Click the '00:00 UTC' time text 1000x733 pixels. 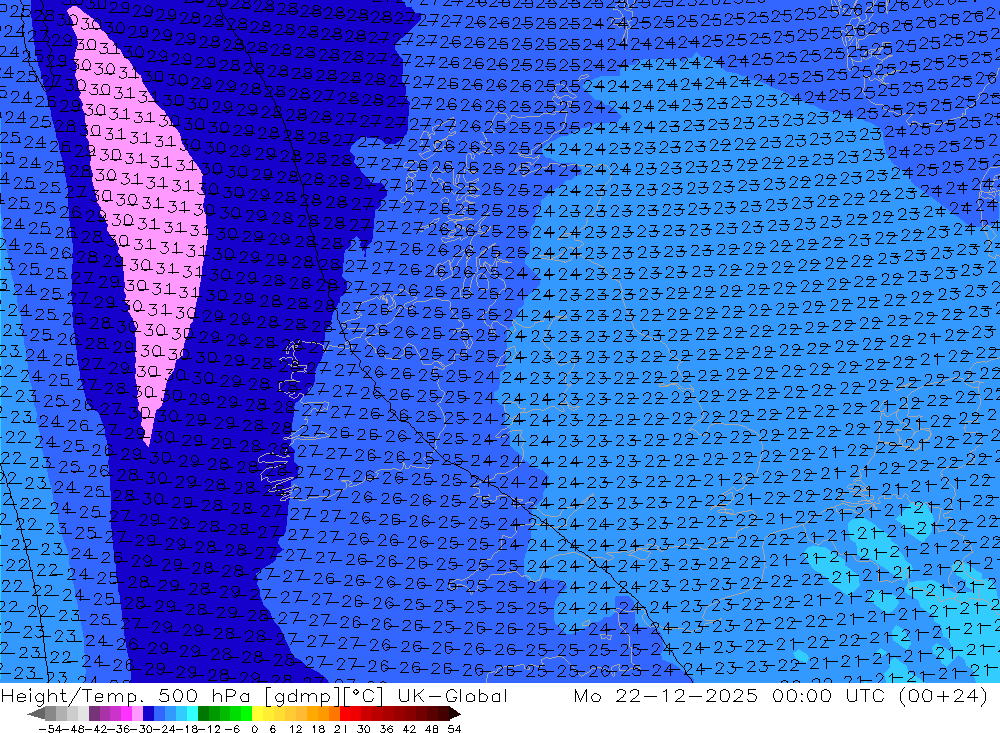pos(830,696)
